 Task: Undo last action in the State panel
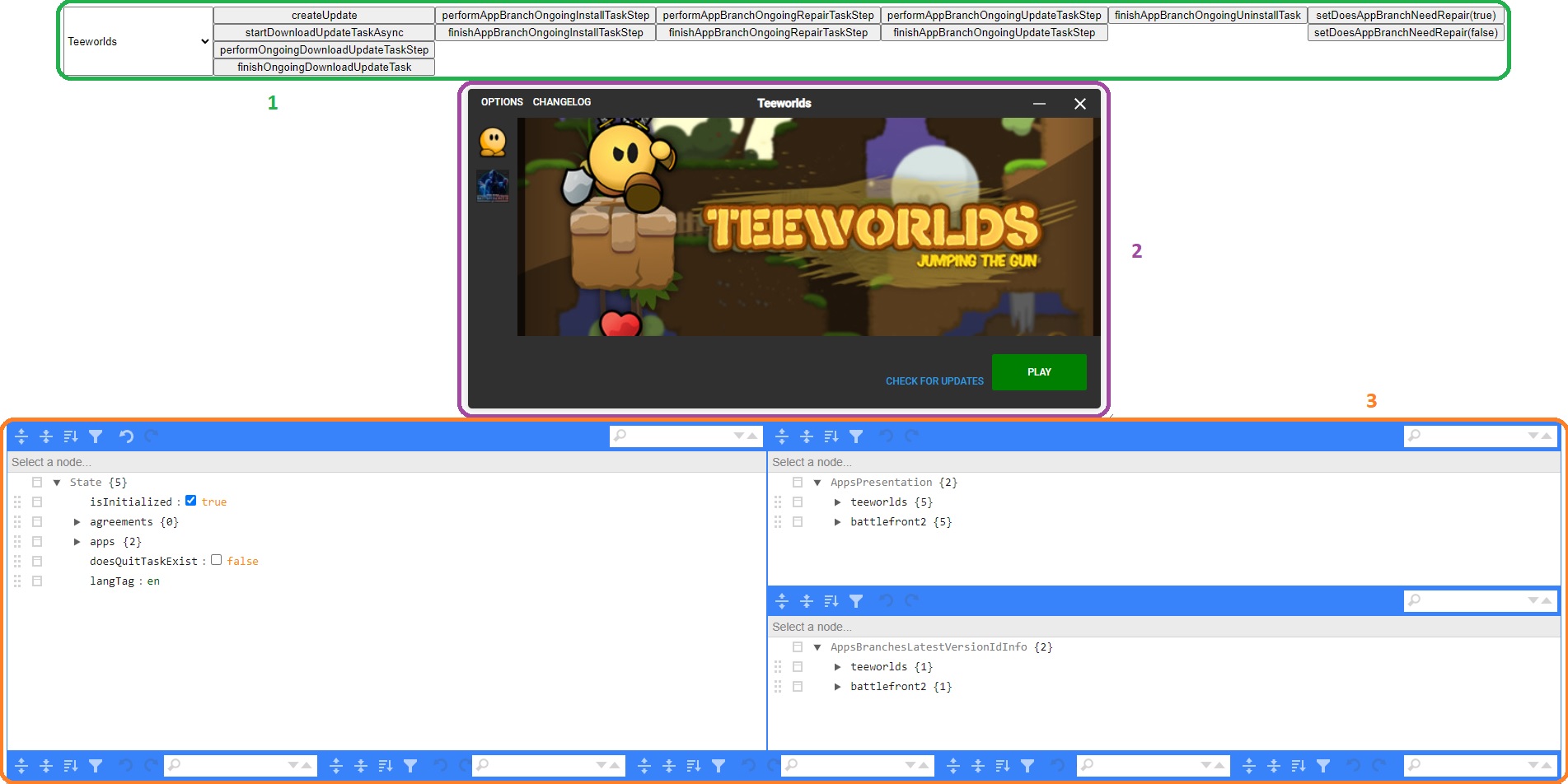tap(126, 436)
